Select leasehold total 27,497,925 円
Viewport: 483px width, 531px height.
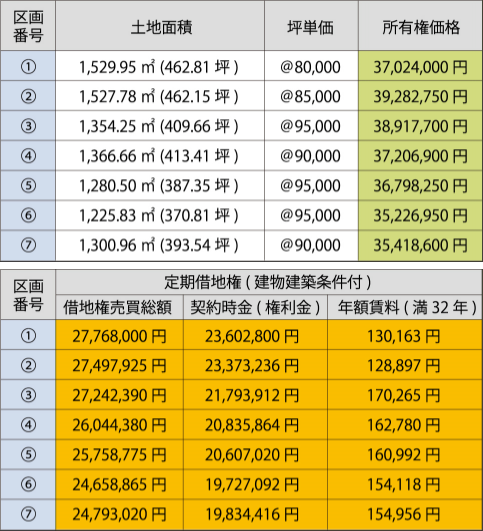pyautogui.click(x=119, y=365)
